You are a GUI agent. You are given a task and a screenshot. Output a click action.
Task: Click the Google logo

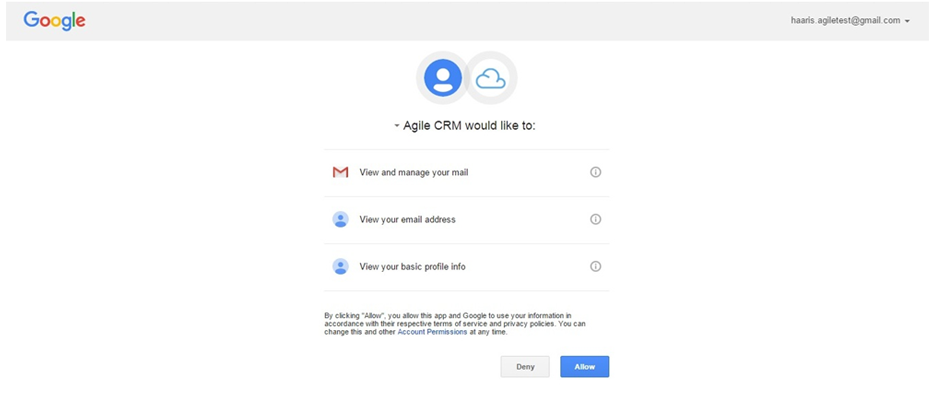click(54, 21)
